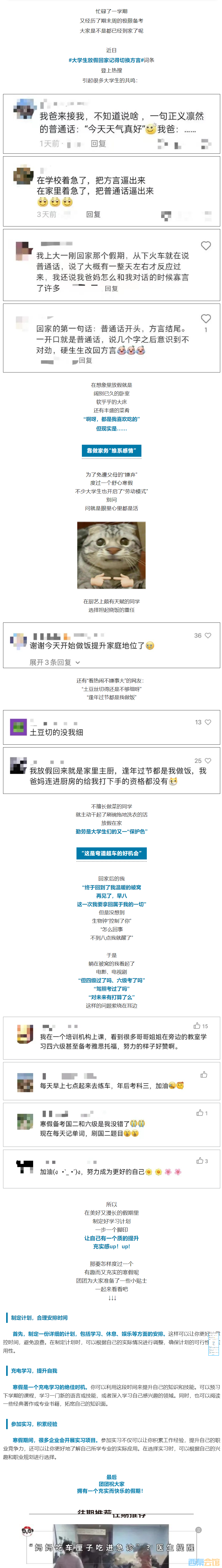This screenshot has width=222, height=1568.
Task: Select the "这是弯道超车的好机会" section banner
Action: click(x=111, y=853)
